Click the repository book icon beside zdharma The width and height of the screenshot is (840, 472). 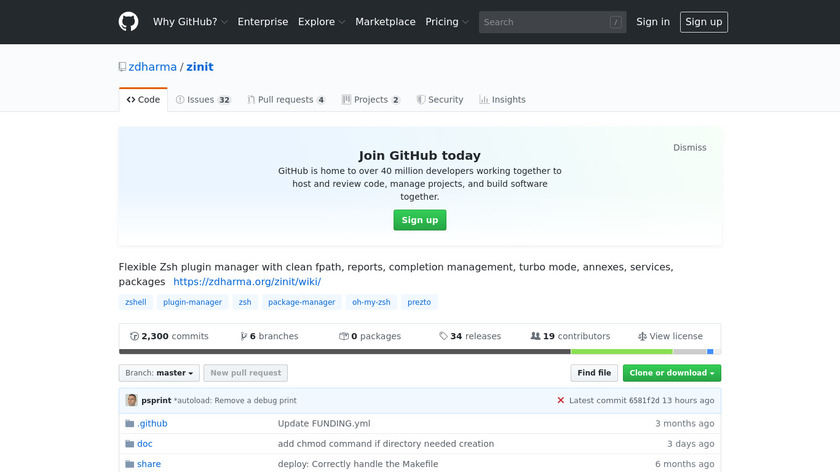point(122,67)
